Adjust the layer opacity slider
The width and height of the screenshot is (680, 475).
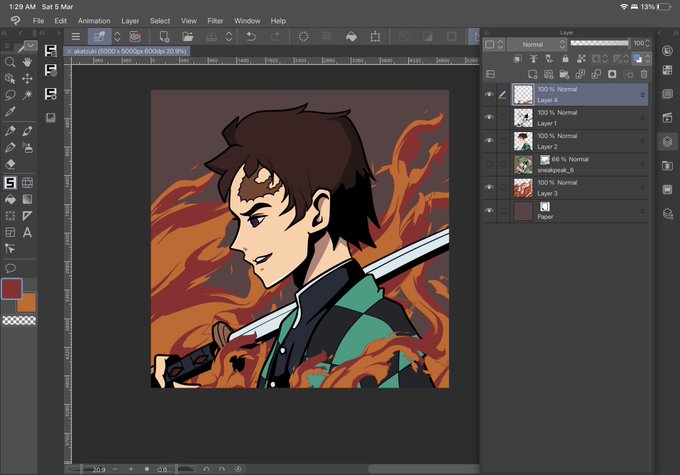[599, 43]
